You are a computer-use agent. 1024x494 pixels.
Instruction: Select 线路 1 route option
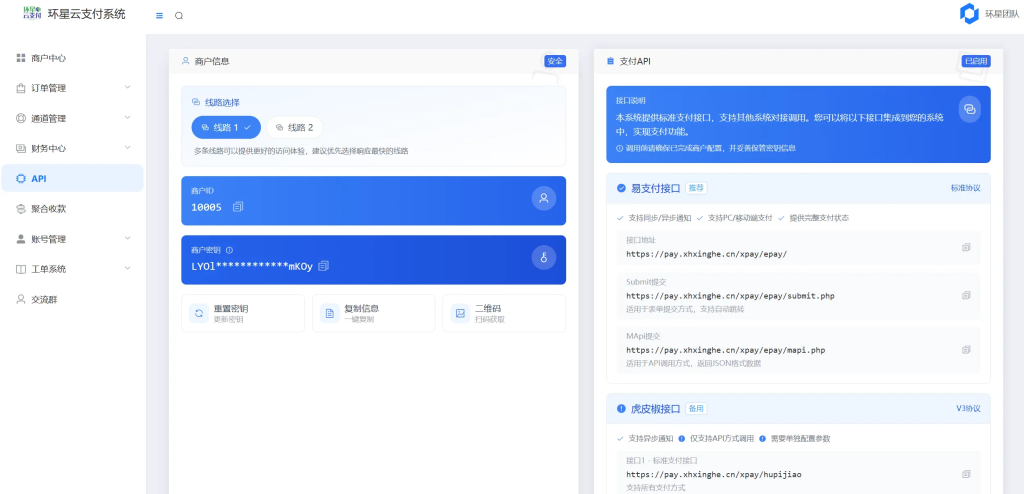(x=226, y=128)
